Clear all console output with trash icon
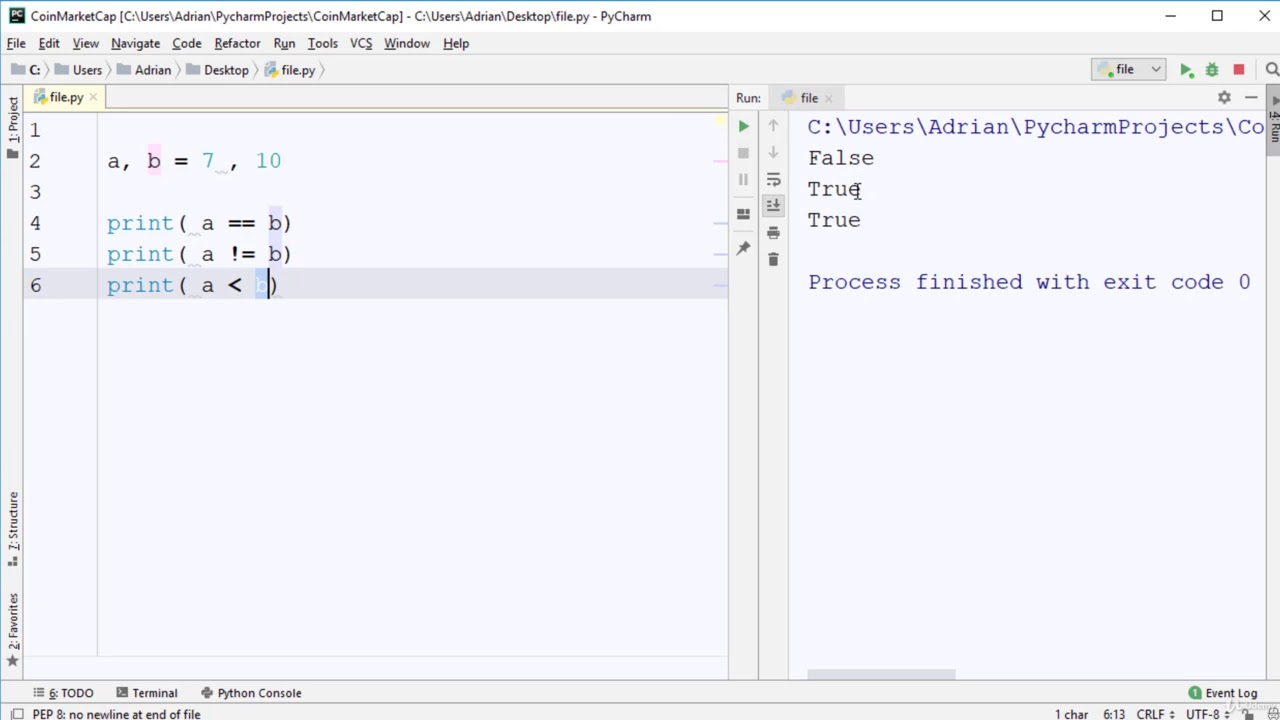Viewport: 1280px width, 720px height. [773, 260]
